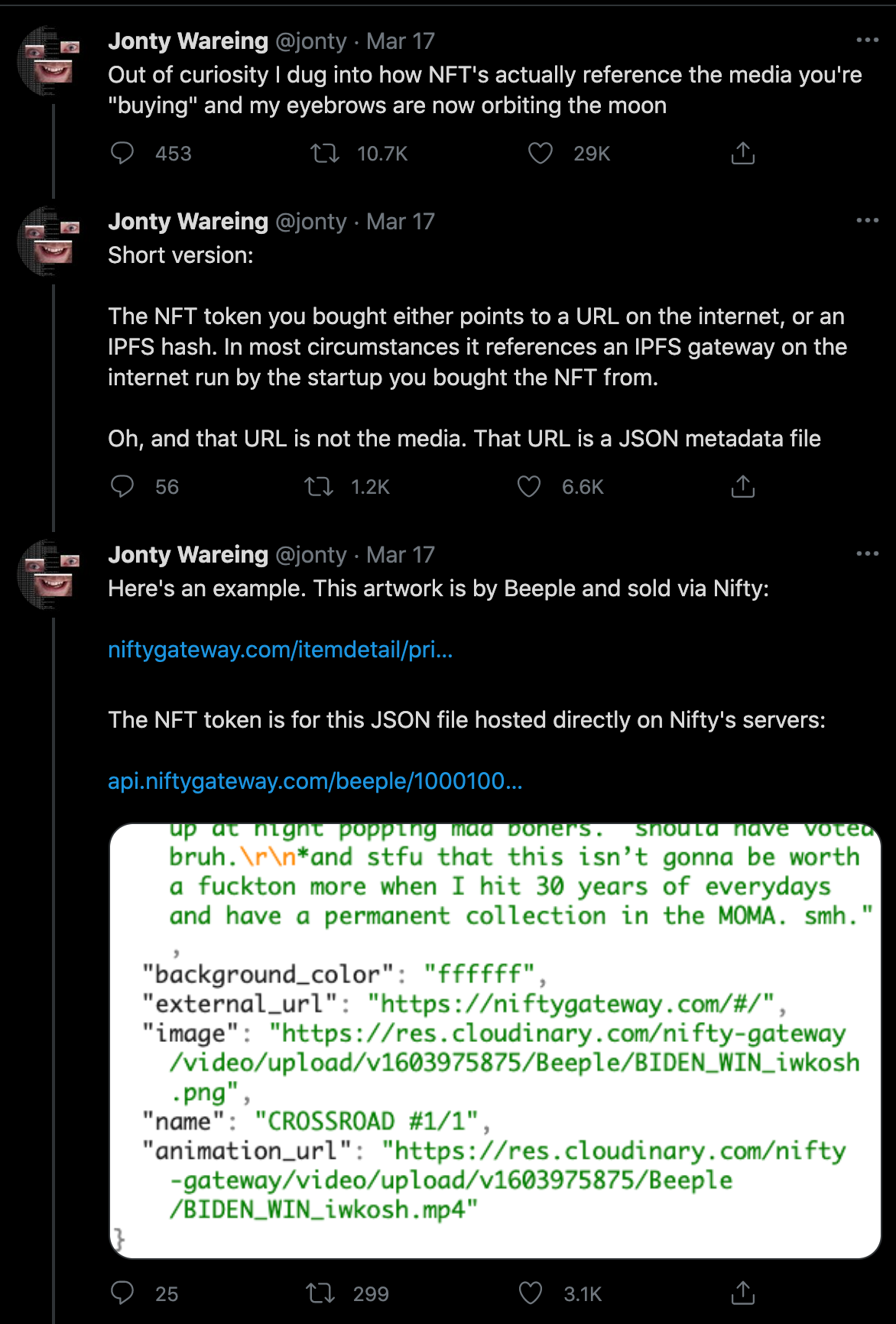Retweet the Beeple example tweet
This screenshot has width=896, height=1324.
pos(320,1293)
